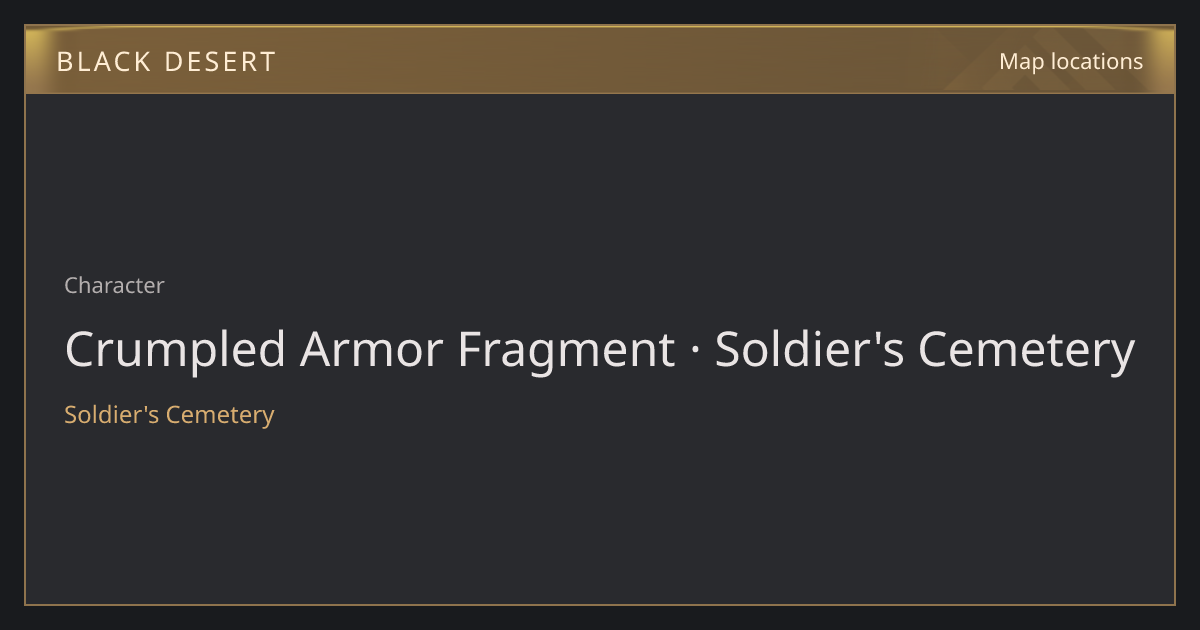This screenshot has height=630, width=1200.
Task: Click the word locations in the header
Action: [1097, 61]
